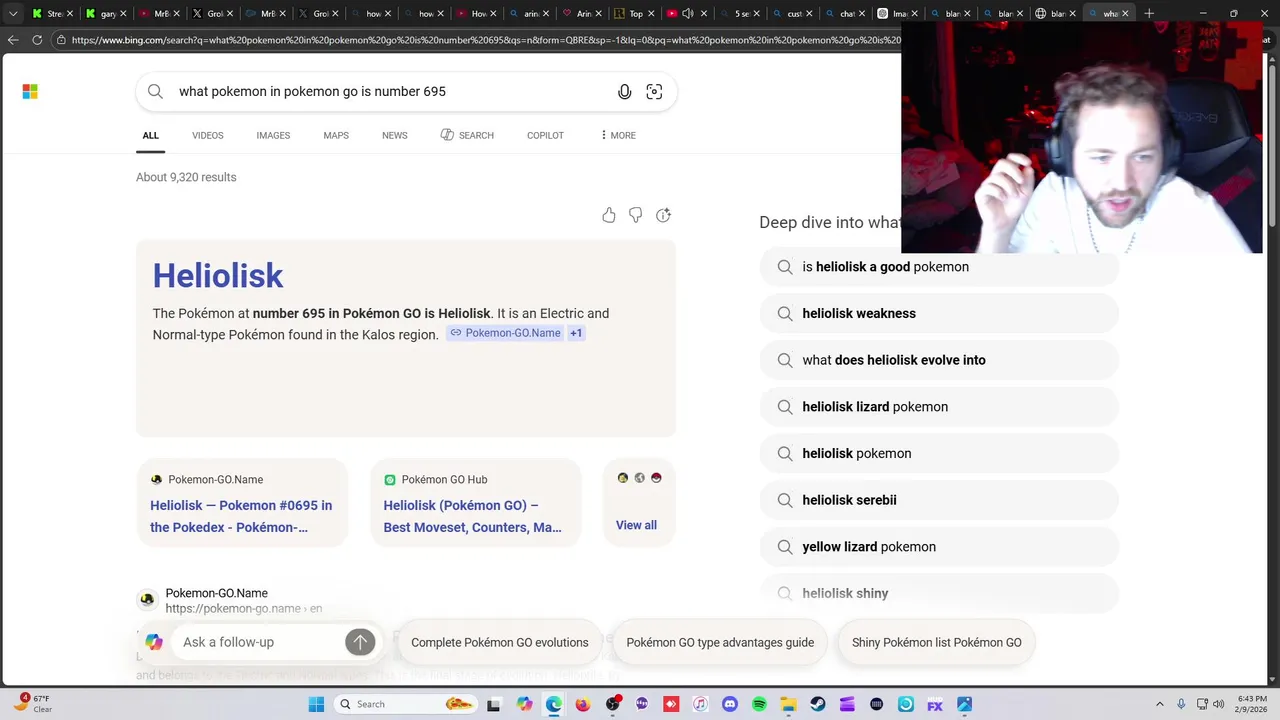Open the tab search dropdown arrow

(x=13, y=14)
